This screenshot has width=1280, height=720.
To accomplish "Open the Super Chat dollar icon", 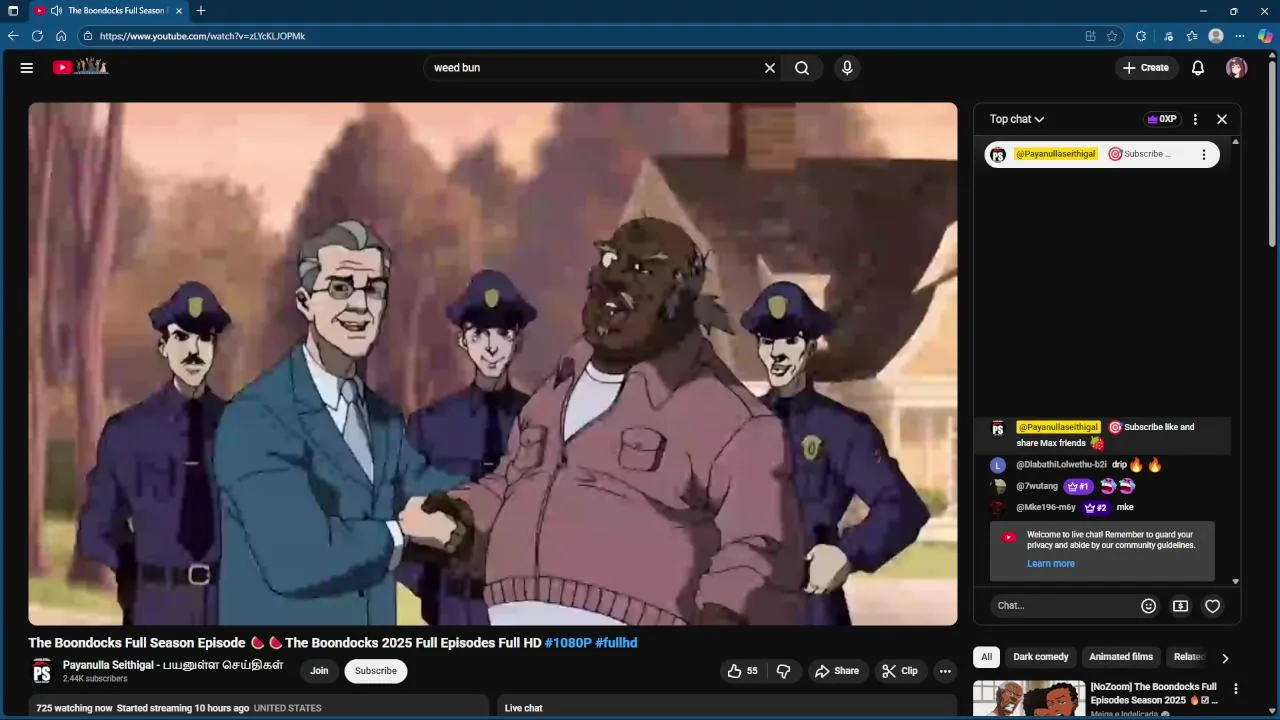I will pos(1181,606).
